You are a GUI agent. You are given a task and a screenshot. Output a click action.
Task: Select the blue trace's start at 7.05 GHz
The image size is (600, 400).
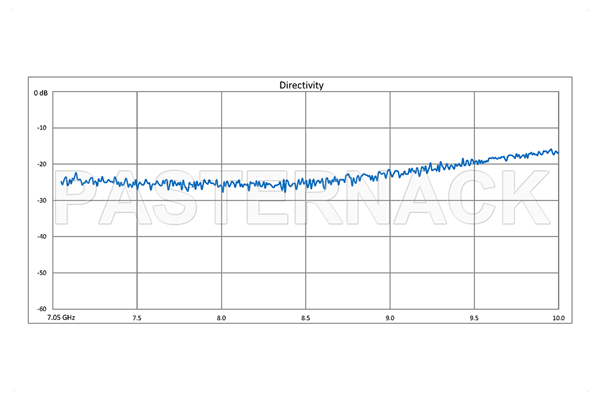[62, 182]
